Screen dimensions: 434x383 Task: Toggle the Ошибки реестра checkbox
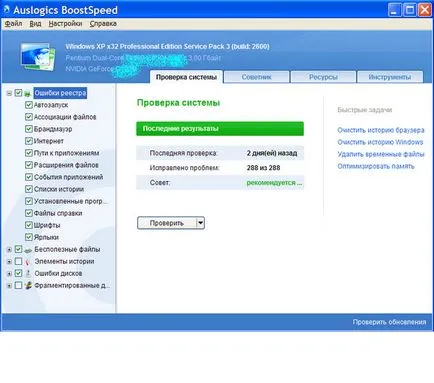click(x=19, y=93)
